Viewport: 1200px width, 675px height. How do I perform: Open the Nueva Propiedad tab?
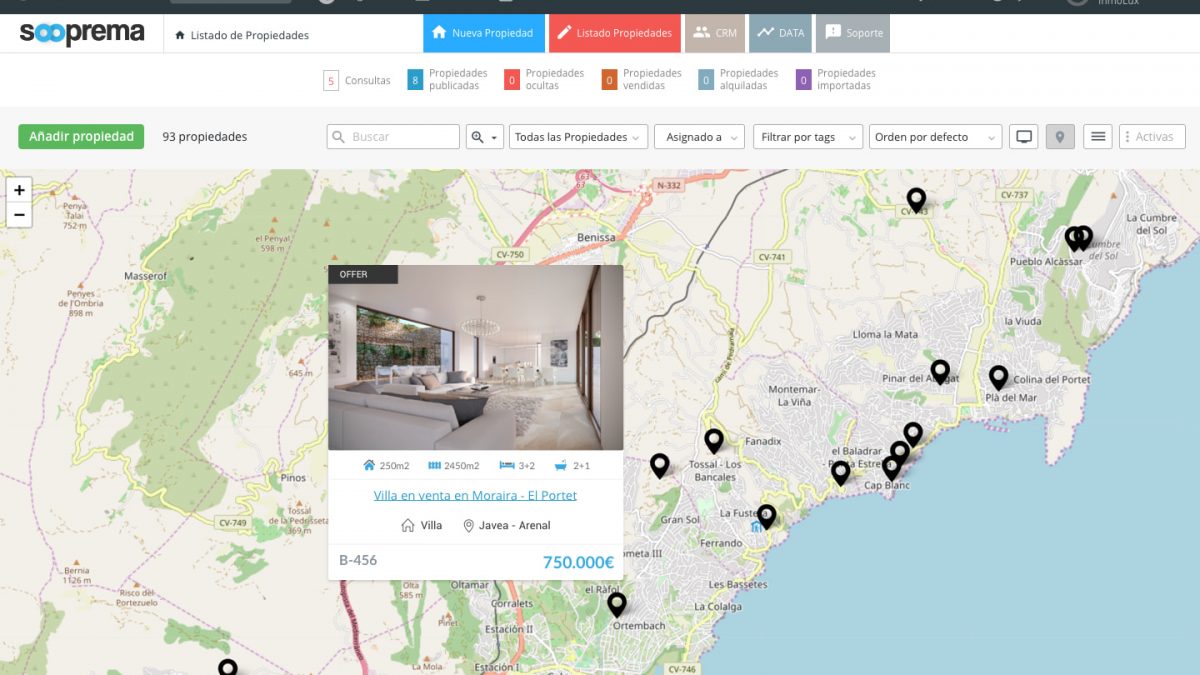(x=484, y=33)
